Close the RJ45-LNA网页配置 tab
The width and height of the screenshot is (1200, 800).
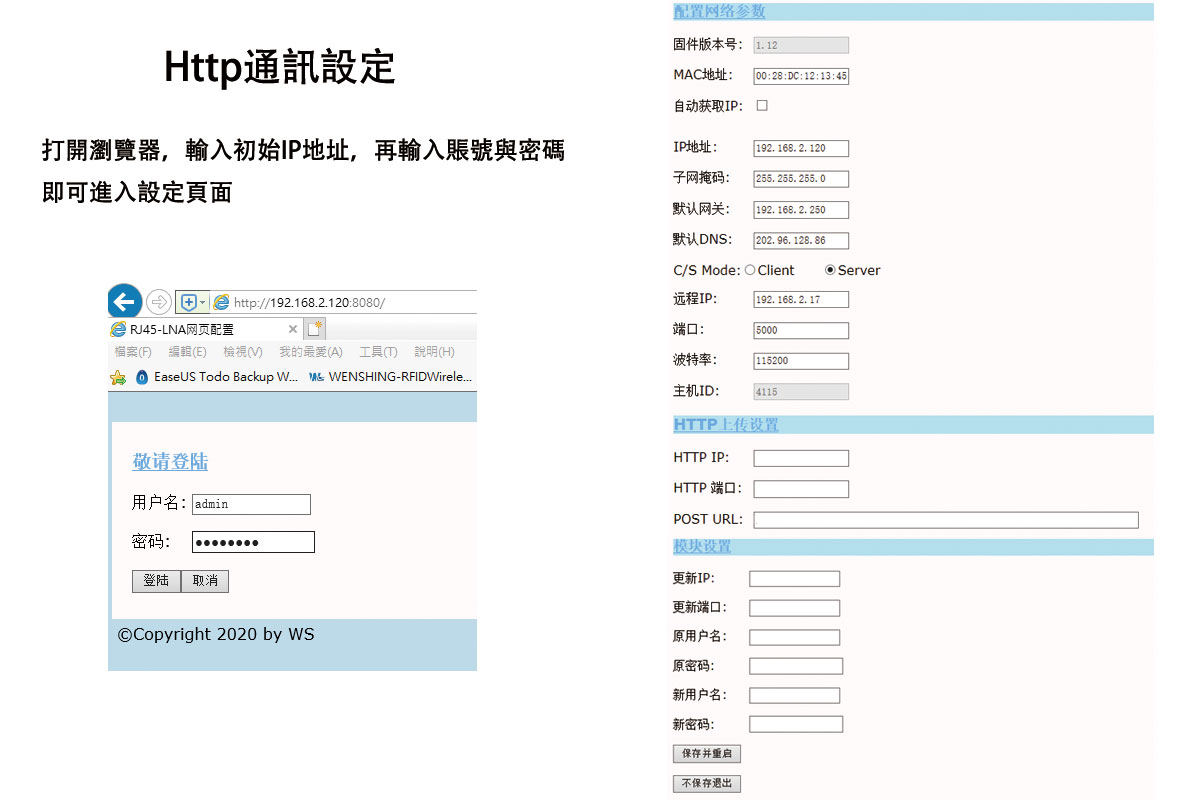click(x=293, y=329)
